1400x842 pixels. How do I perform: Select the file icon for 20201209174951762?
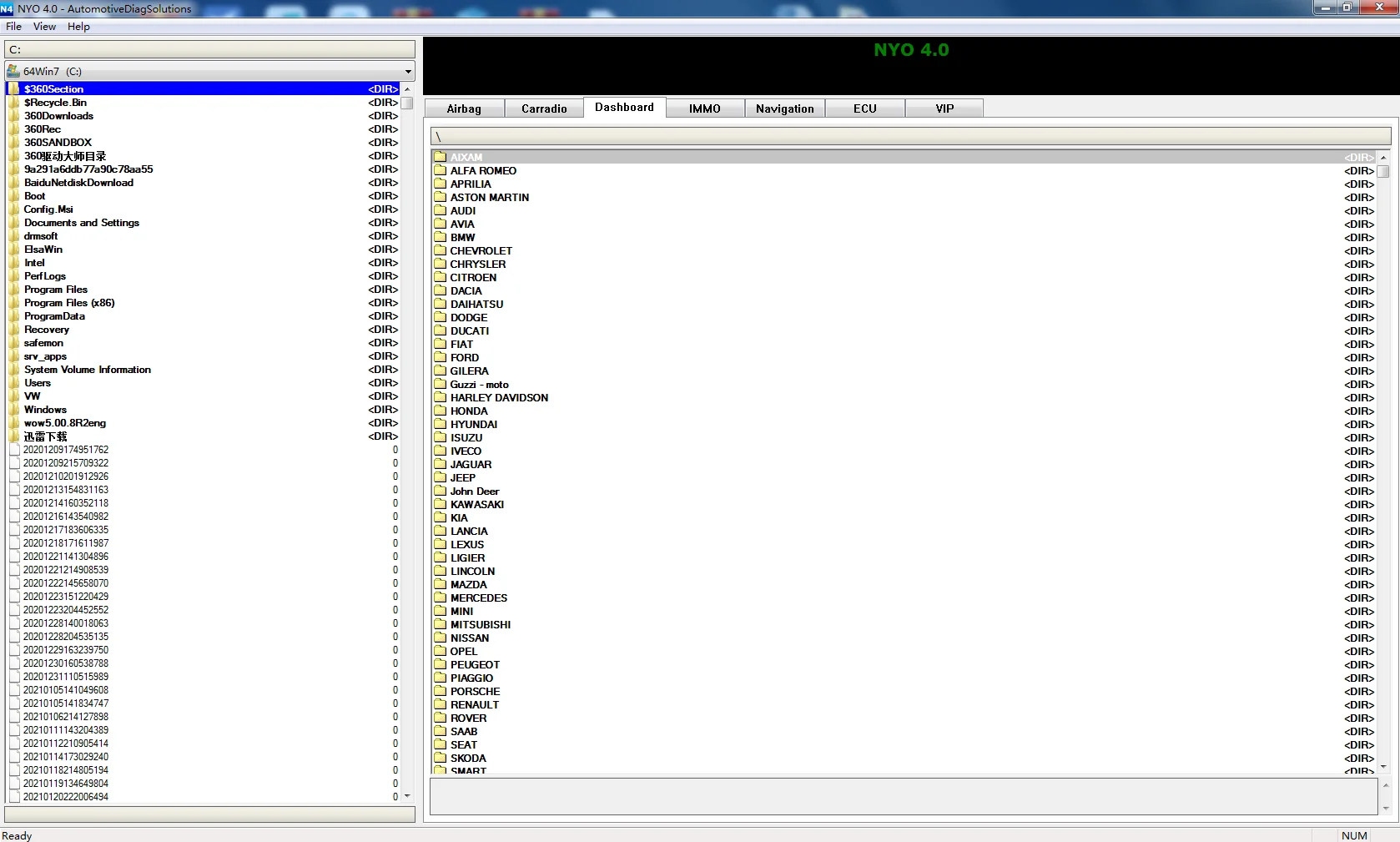[x=14, y=450]
